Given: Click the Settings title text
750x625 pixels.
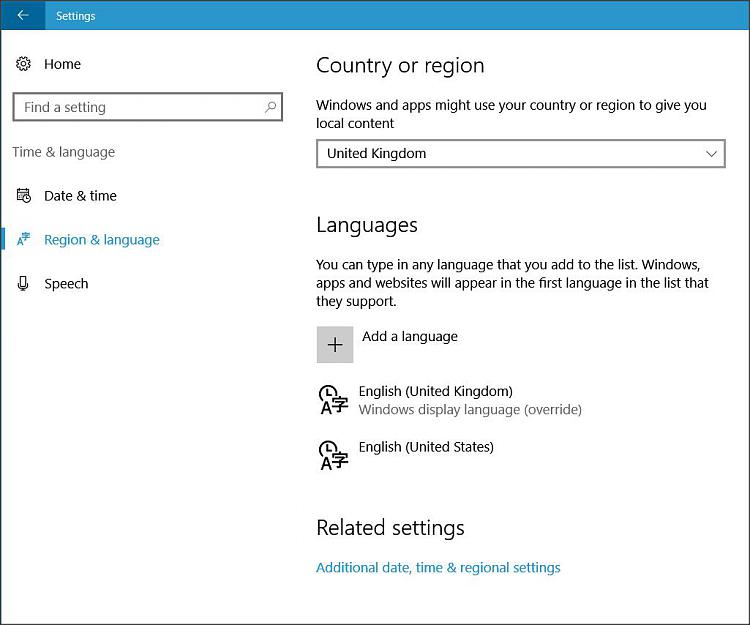Looking at the screenshot, I should [76, 16].
